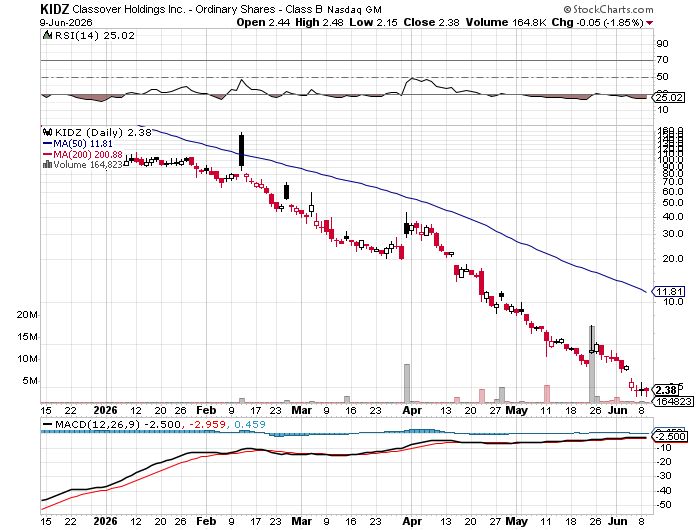The image size is (700, 530).
Task: Click the 20M volume scale label
Action: click(x=27, y=315)
